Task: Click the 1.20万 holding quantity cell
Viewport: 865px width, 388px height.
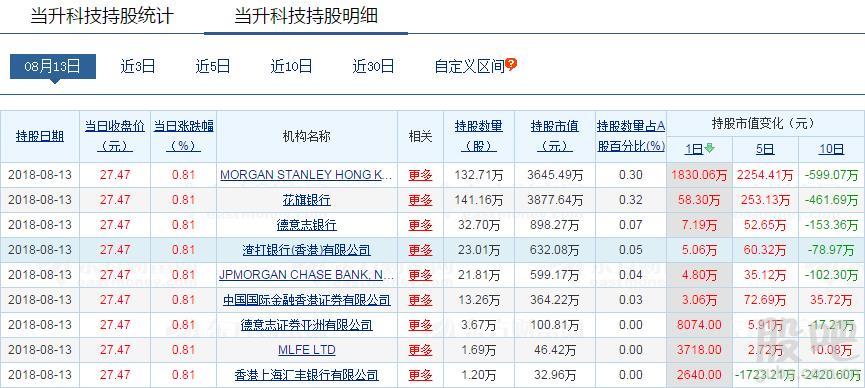Action: click(479, 375)
